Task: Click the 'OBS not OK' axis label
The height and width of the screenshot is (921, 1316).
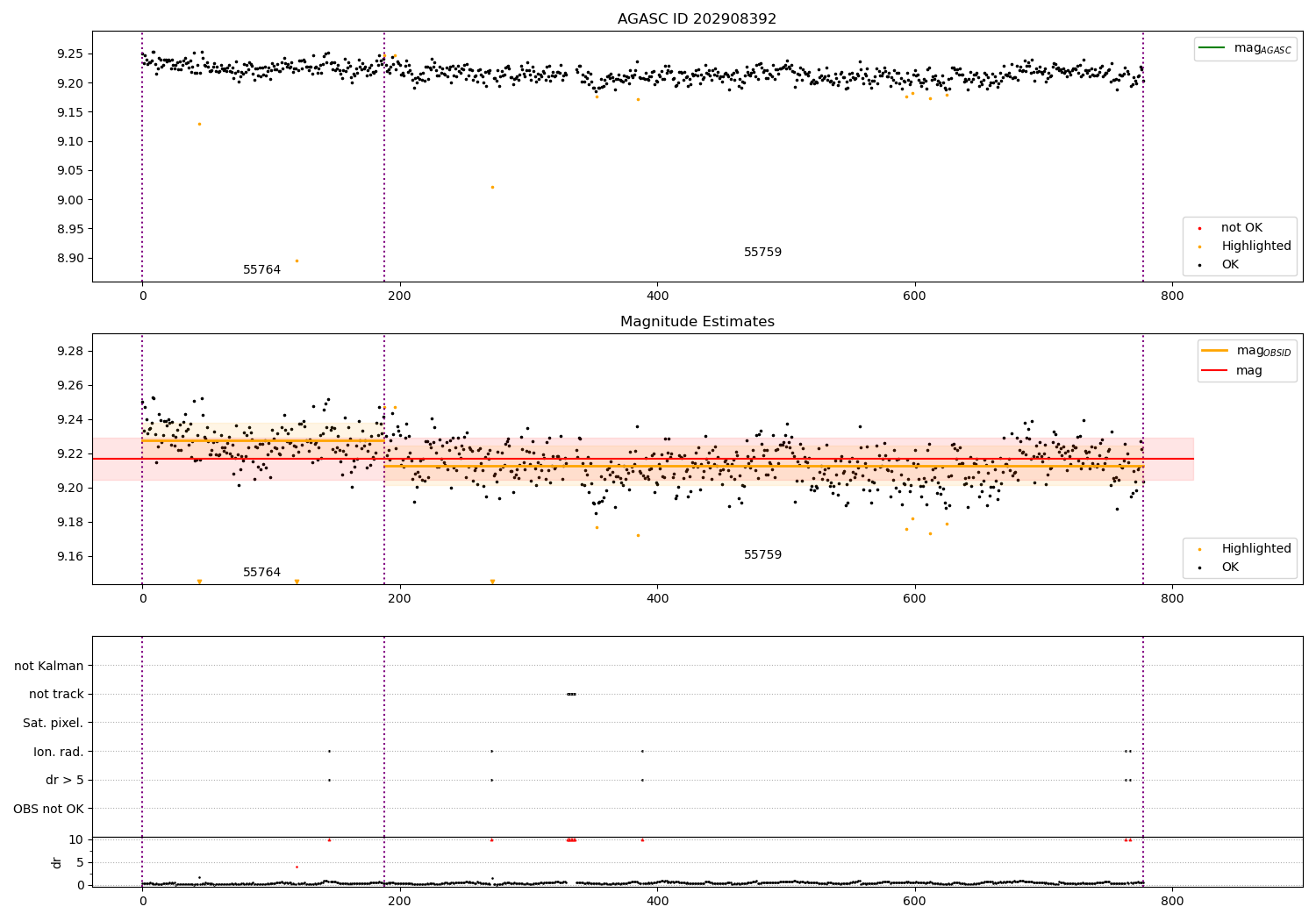Action: (x=49, y=809)
